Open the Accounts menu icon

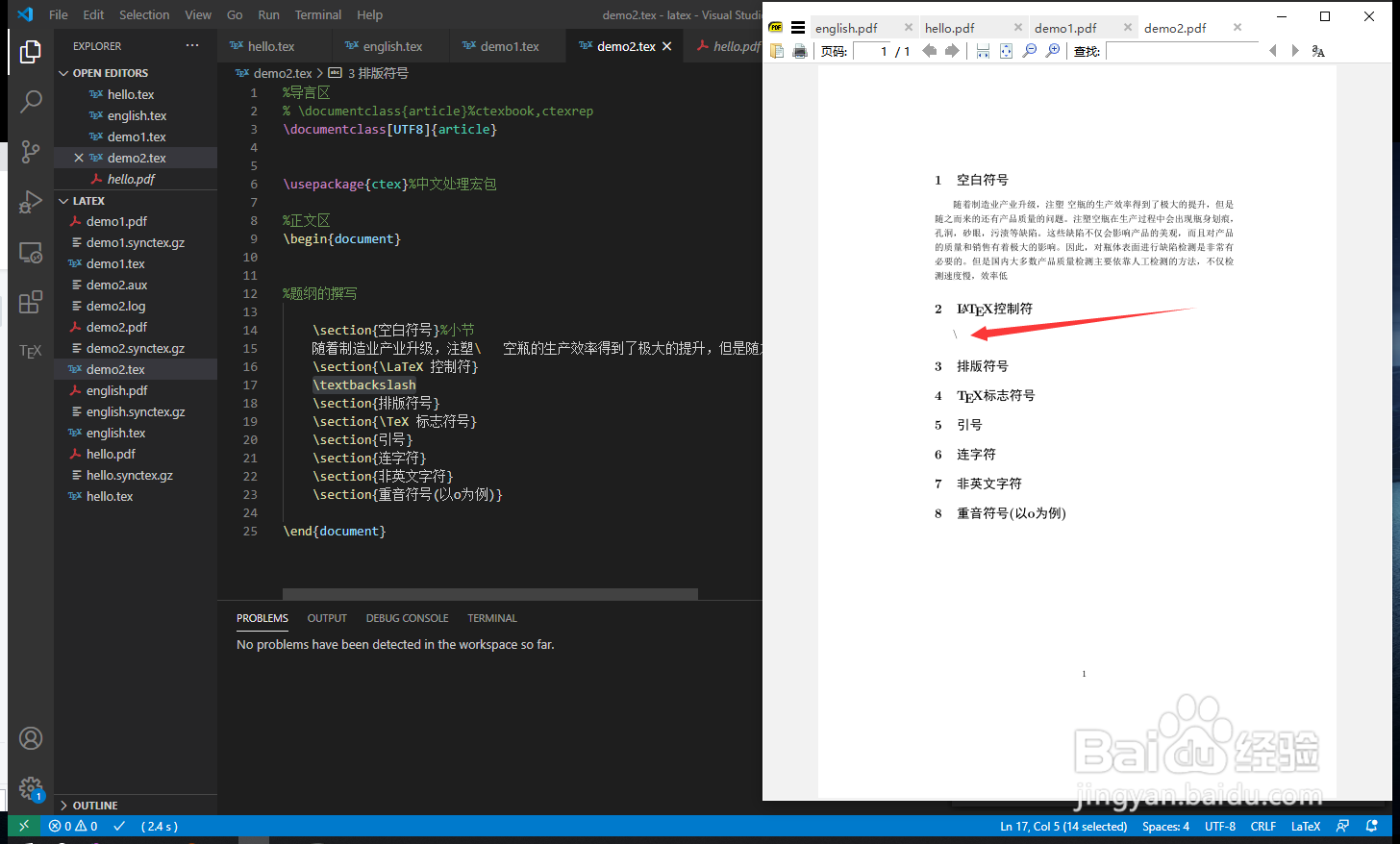31,738
